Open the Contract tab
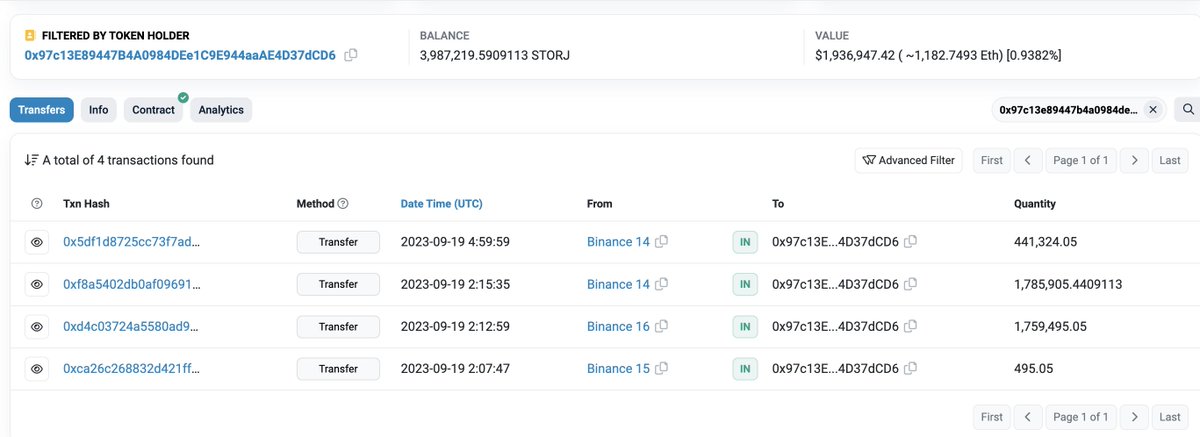This screenshot has height=437, width=1200. pyautogui.click(x=154, y=110)
